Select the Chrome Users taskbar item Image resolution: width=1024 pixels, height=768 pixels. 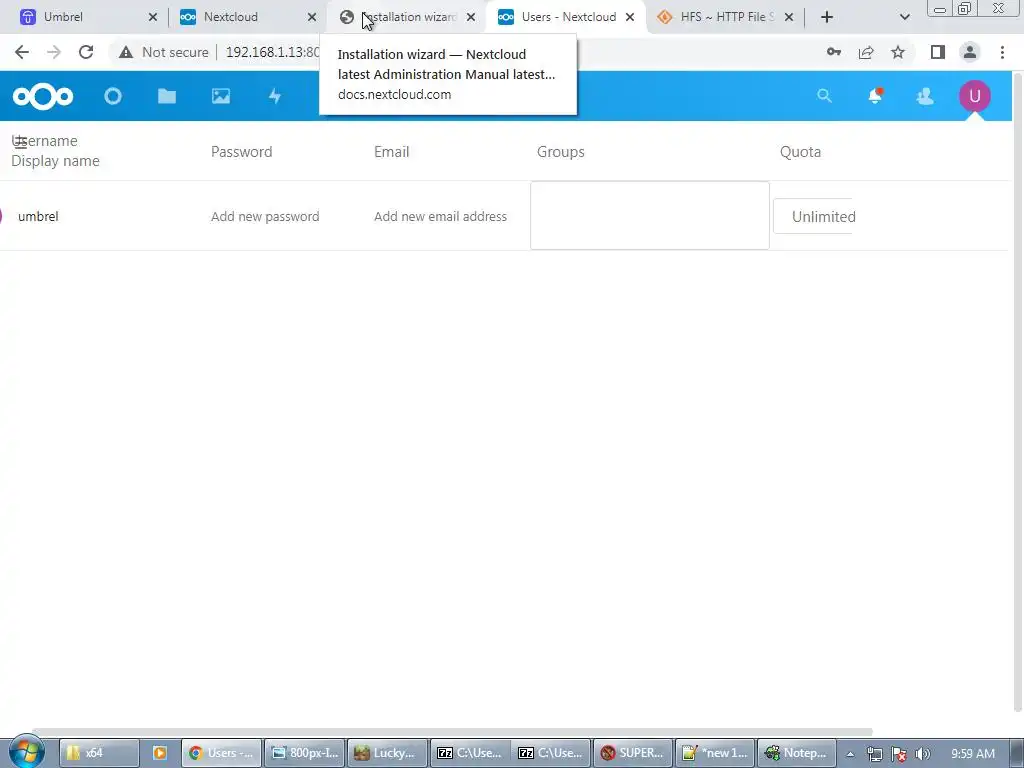(221, 753)
